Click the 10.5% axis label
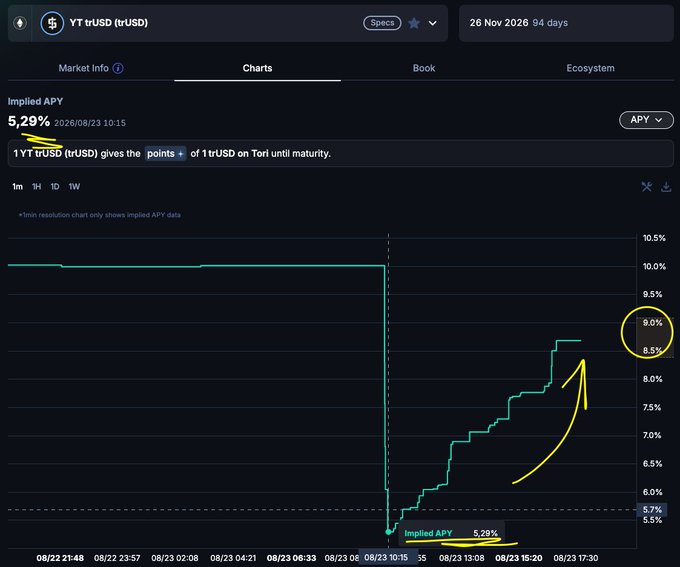 pyautogui.click(x=654, y=238)
